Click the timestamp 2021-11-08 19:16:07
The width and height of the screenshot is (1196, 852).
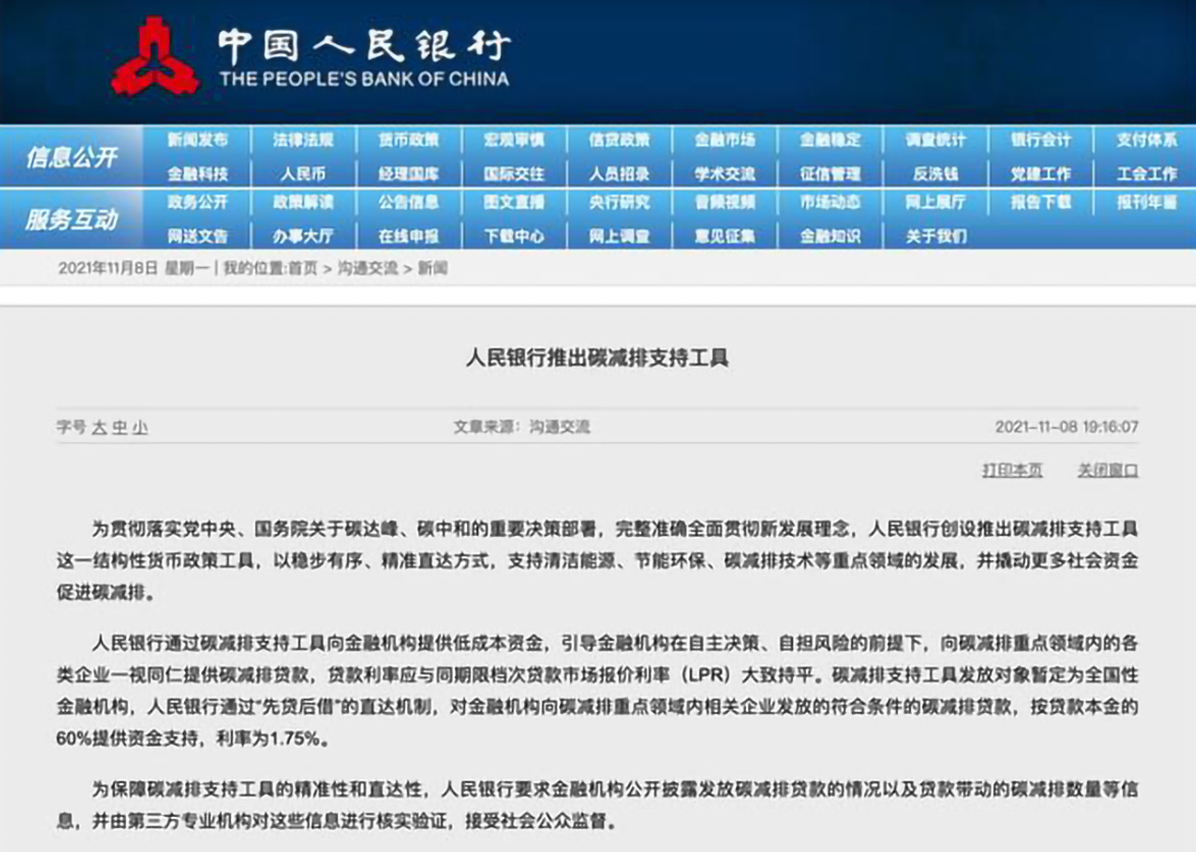[1066, 427]
